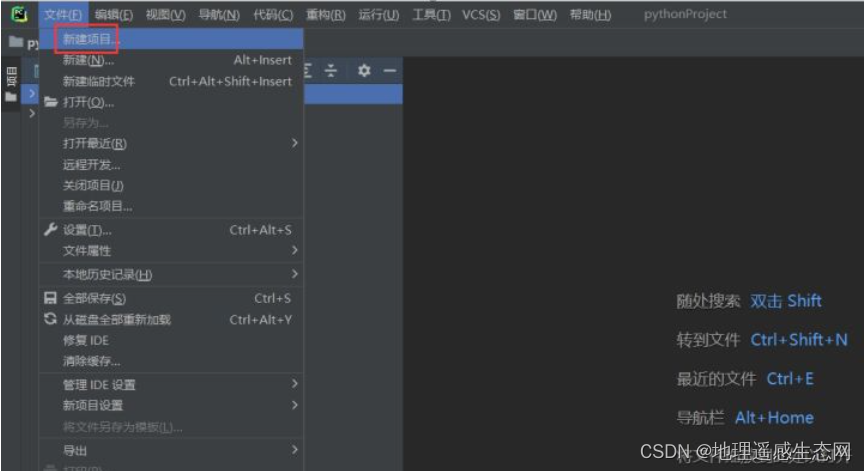Click the PyCharm logo icon
Image resolution: width=866 pixels, height=471 pixels.
click(19, 14)
